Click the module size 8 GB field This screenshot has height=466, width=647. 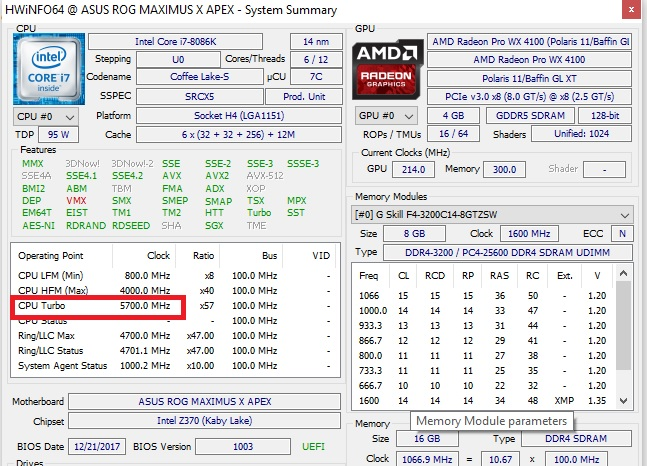[414, 234]
